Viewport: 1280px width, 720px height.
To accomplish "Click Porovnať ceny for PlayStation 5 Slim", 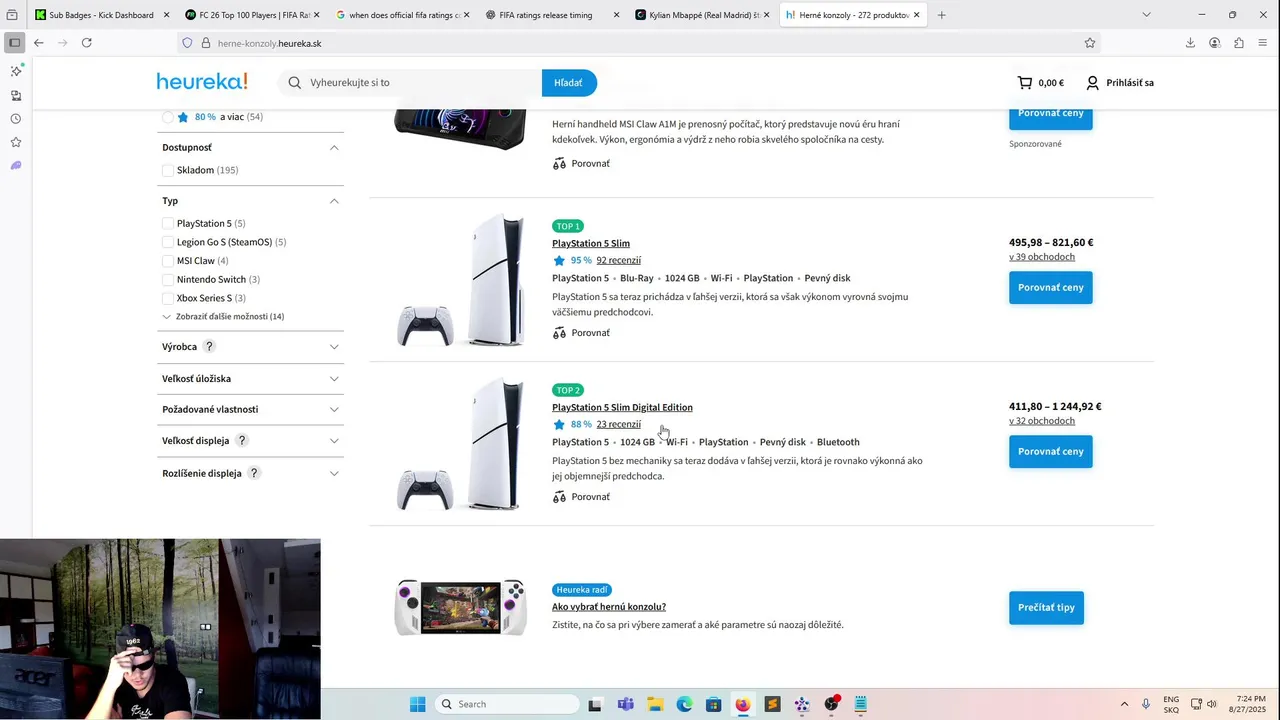I will 1050,287.
